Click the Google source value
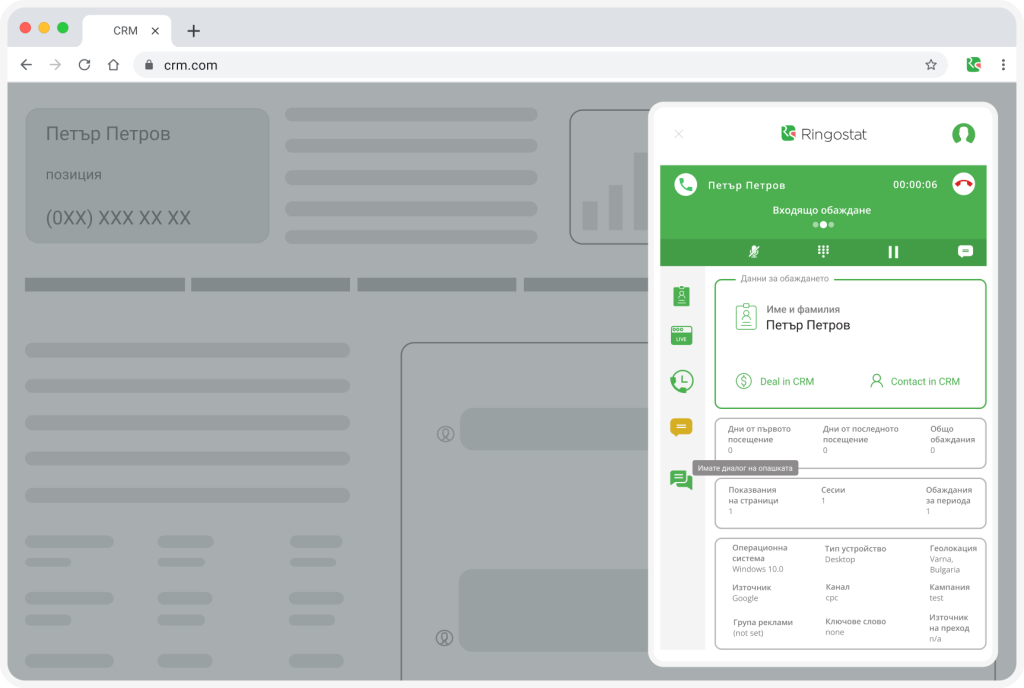Image resolution: width=1024 pixels, height=688 pixels. click(745, 598)
